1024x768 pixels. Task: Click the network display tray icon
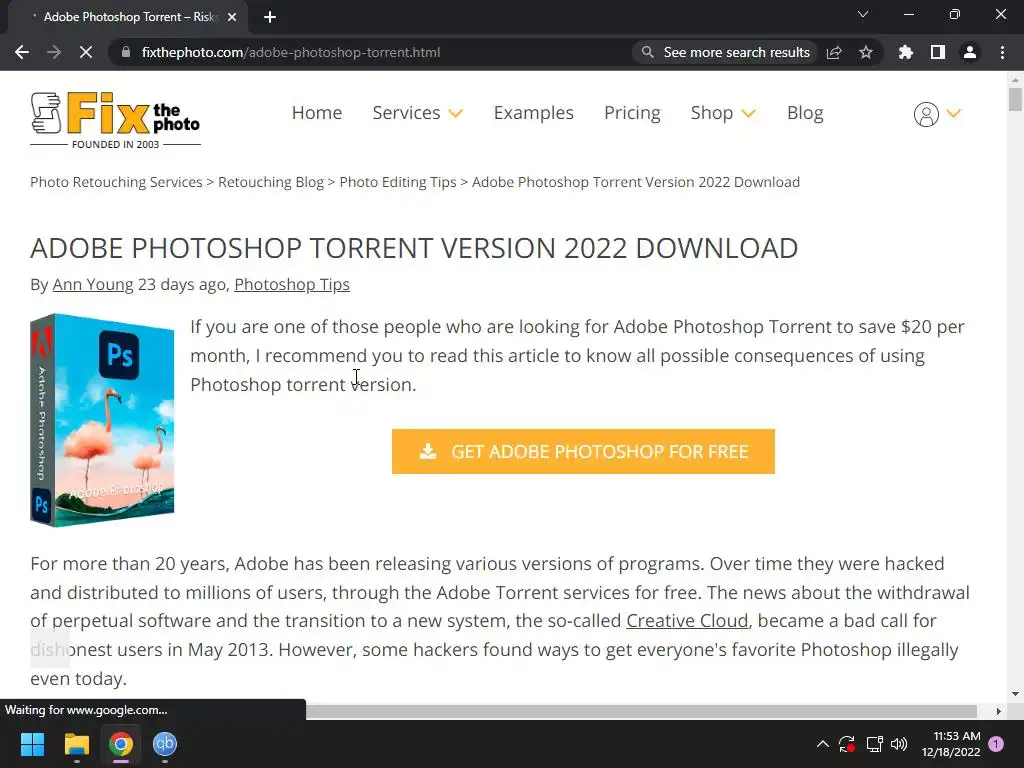point(874,744)
